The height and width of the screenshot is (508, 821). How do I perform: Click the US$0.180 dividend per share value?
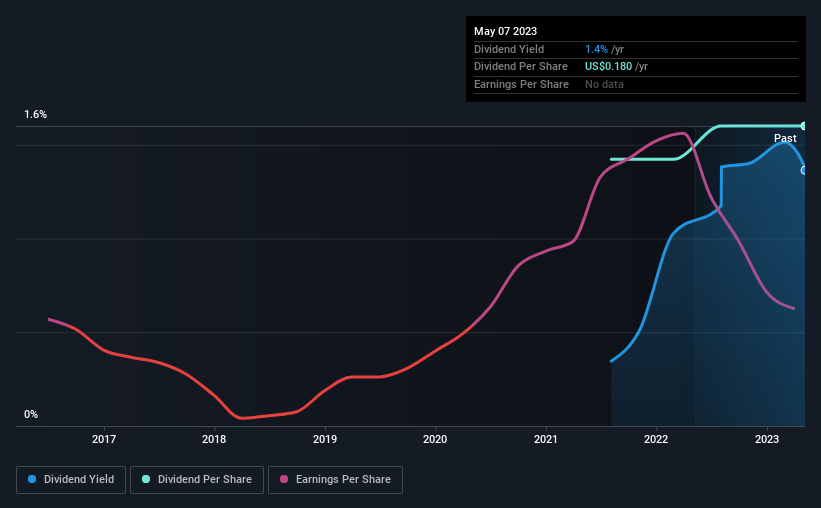pos(608,67)
